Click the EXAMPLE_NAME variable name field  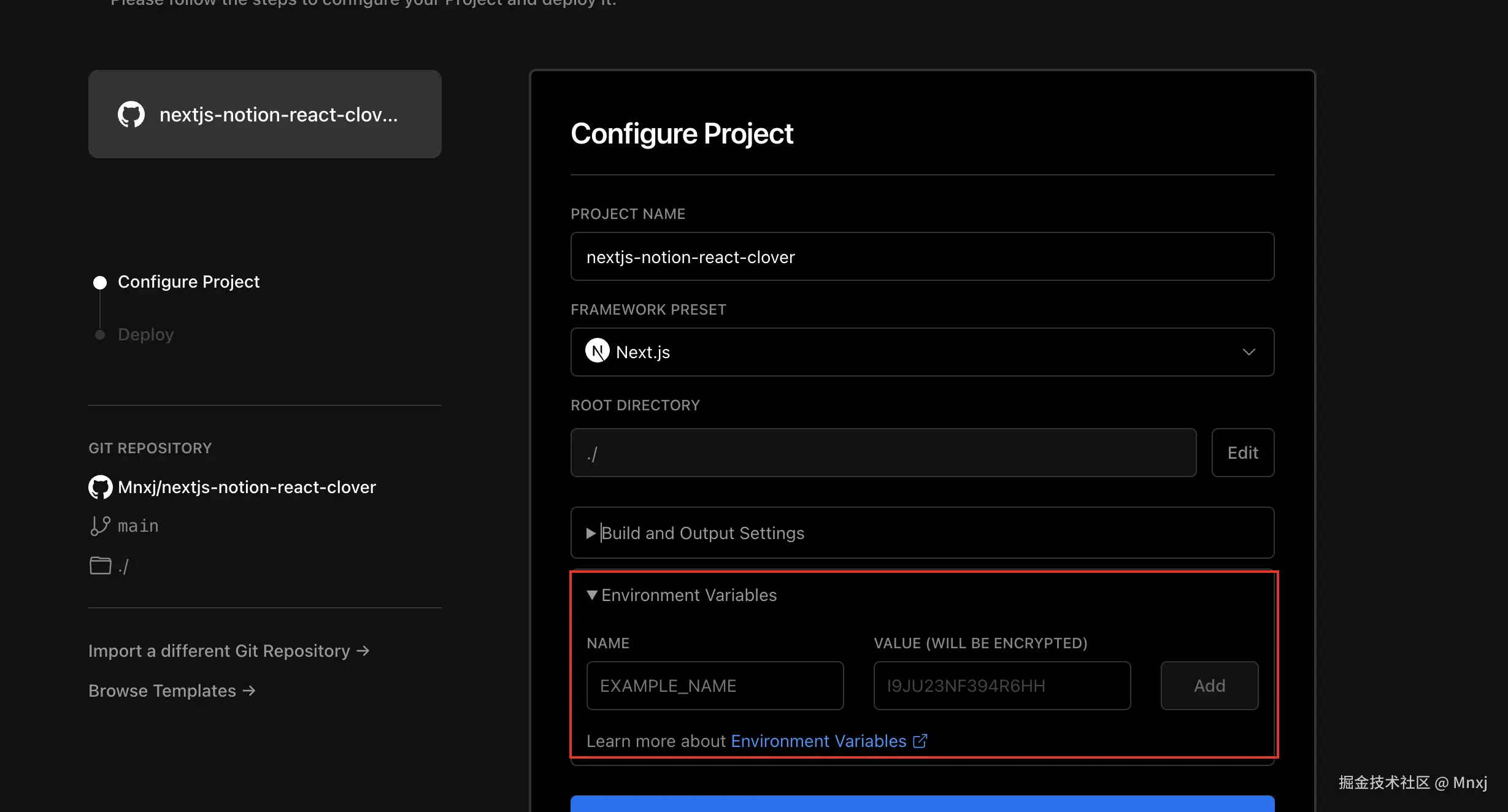(715, 686)
